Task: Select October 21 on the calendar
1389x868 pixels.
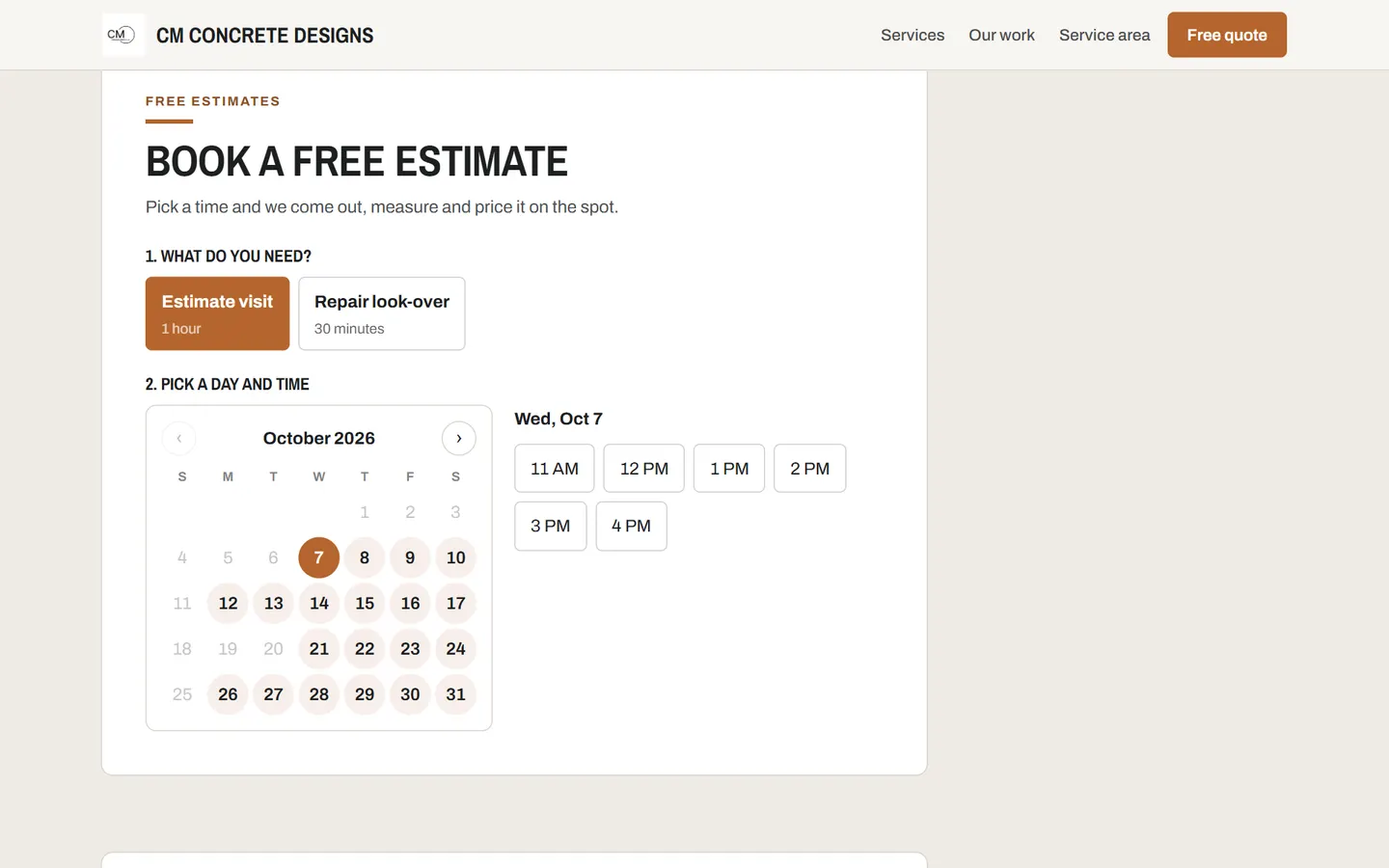Action: click(319, 648)
